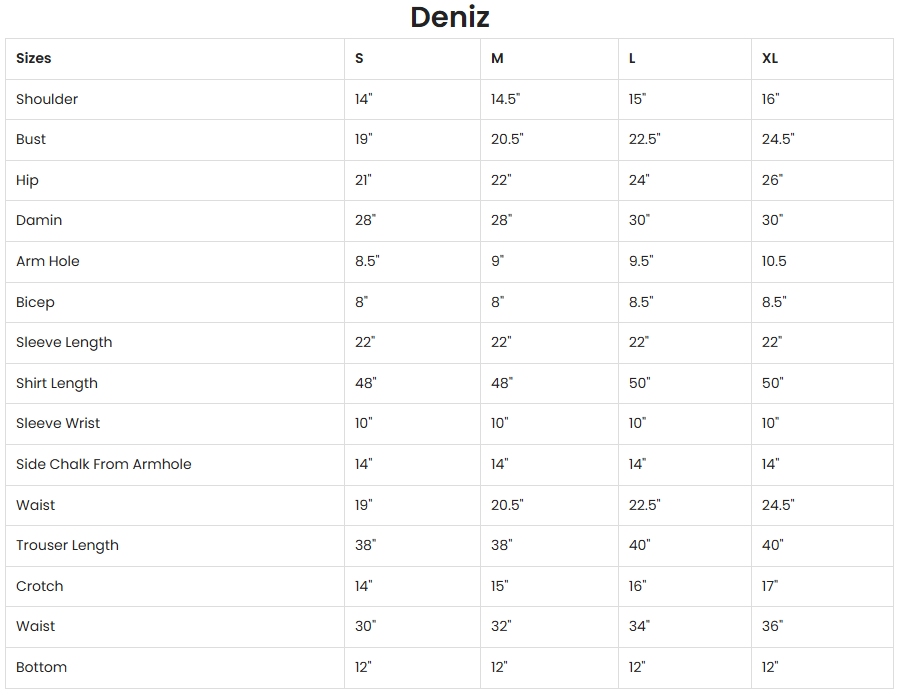Select the S column header
The height and width of the screenshot is (695, 899).
click(x=359, y=58)
